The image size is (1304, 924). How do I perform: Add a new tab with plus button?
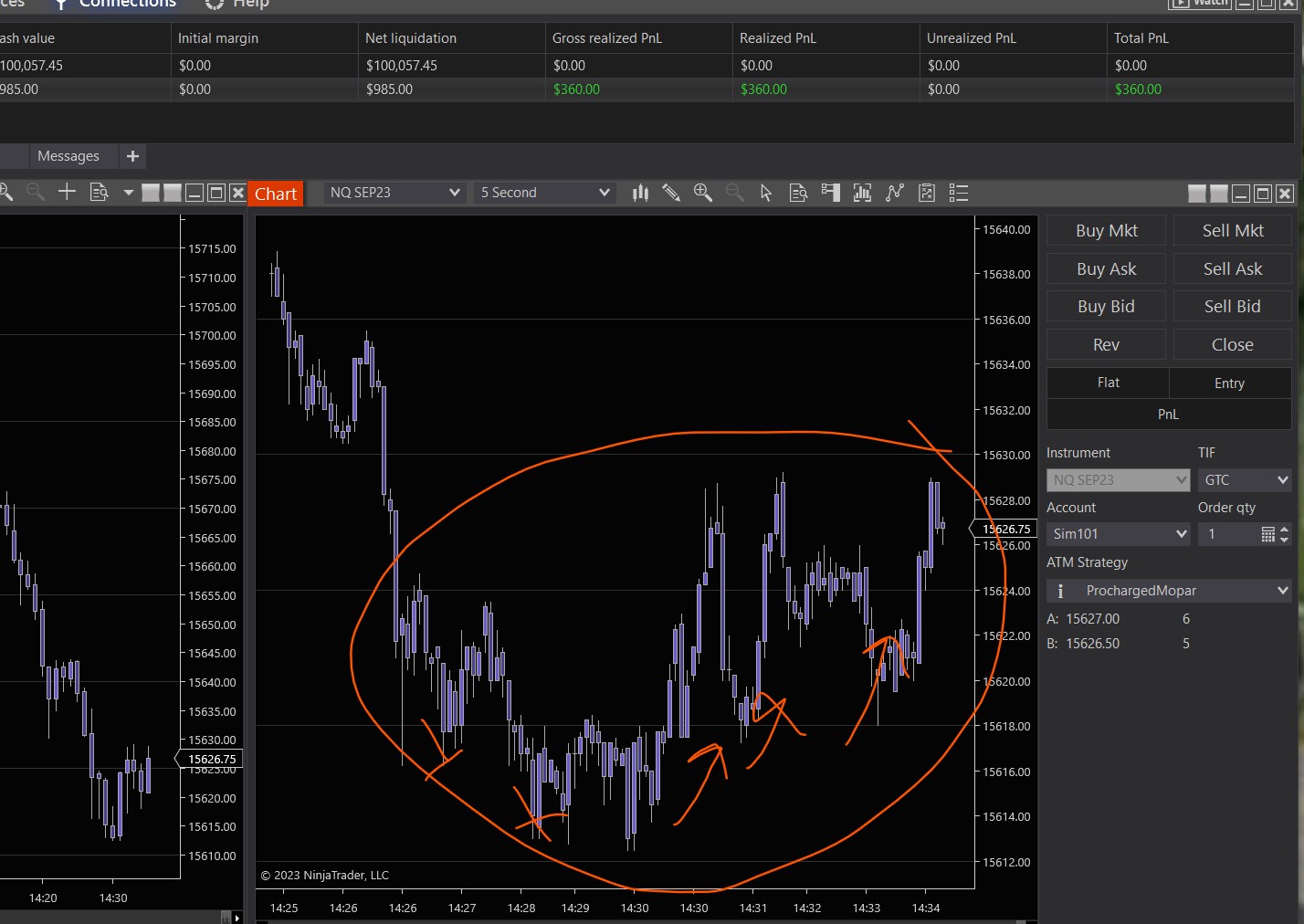132,156
